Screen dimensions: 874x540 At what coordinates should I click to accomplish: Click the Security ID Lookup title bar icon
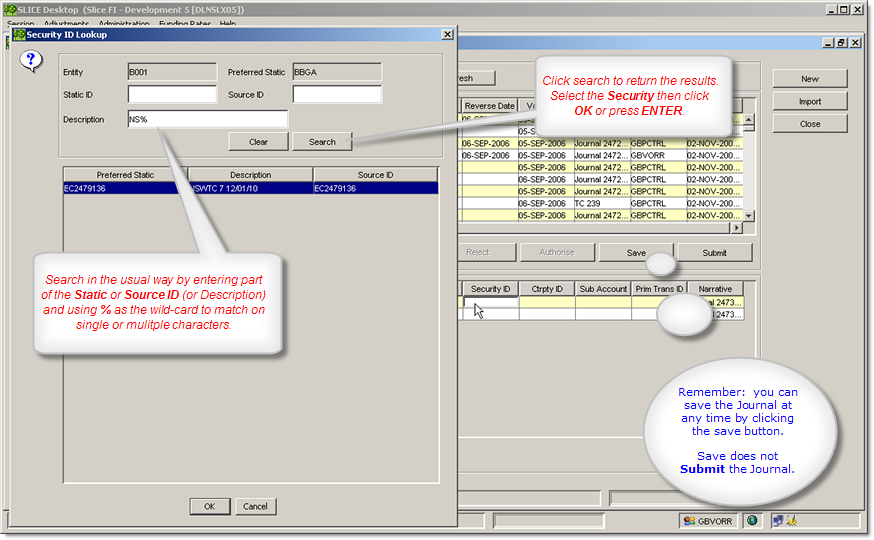pos(18,34)
